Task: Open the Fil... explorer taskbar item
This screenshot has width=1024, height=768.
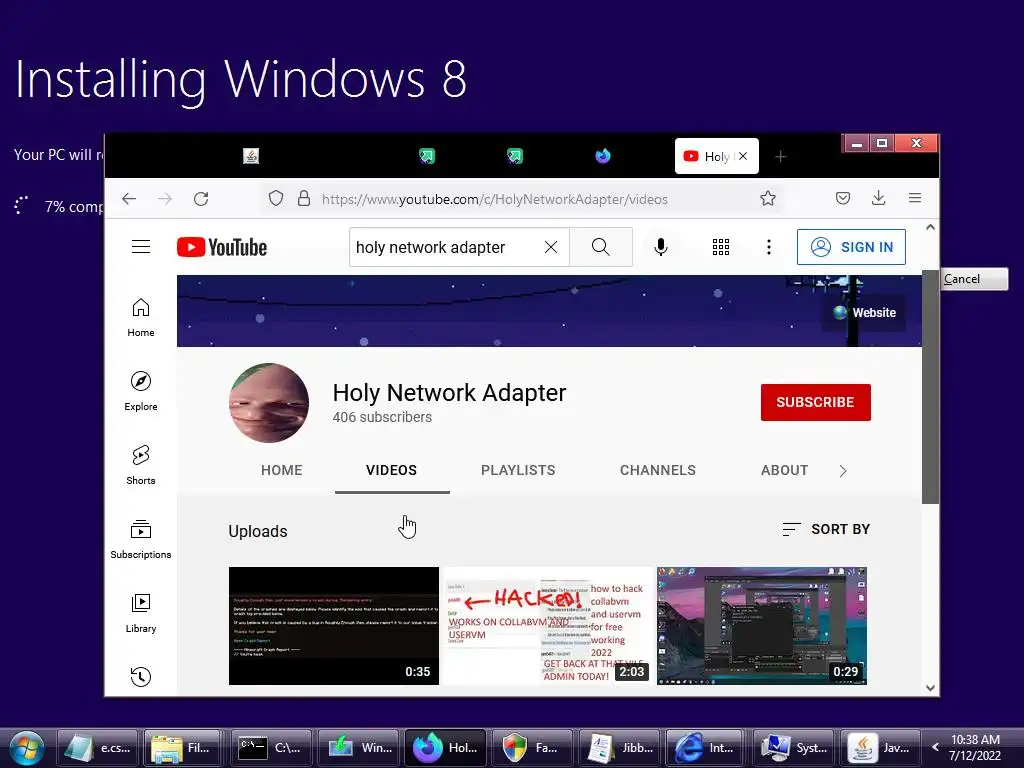Action: coord(183,748)
